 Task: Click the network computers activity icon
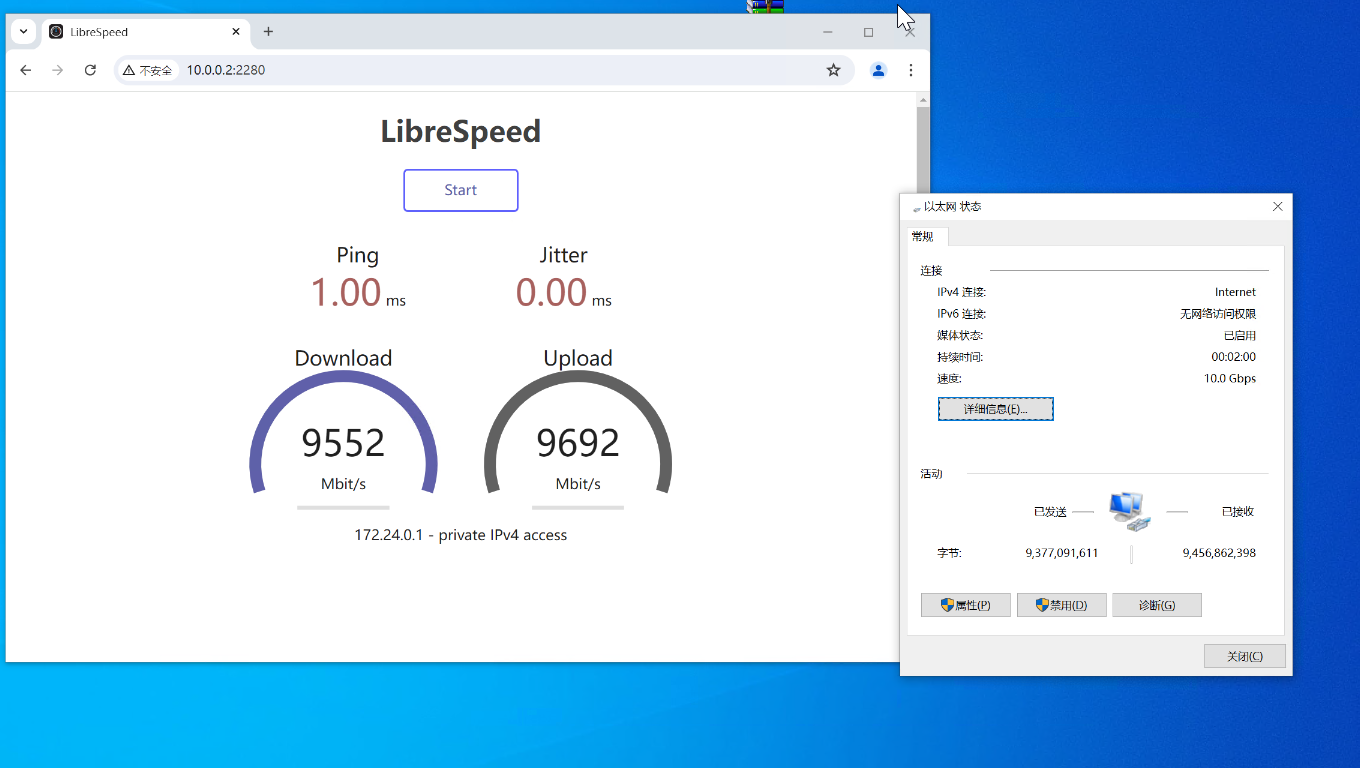click(1129, 511)
